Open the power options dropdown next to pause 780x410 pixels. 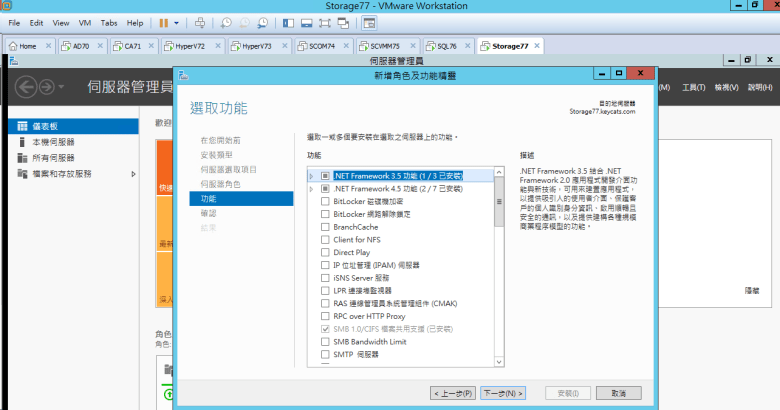[x=177, y=22]
